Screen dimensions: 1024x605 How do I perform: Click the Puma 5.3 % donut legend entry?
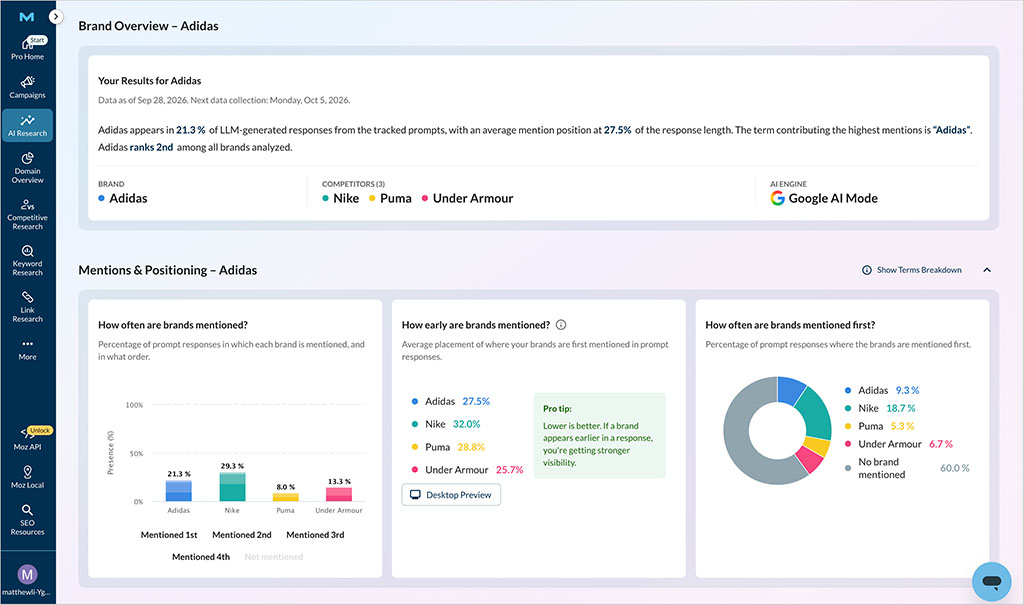(880, 426)
